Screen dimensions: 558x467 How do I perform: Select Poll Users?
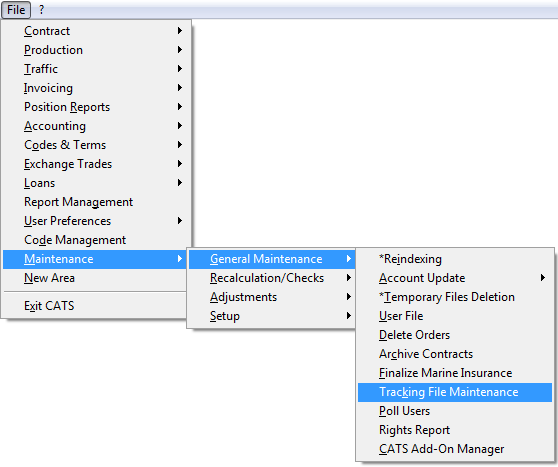[x=455, y=411]
